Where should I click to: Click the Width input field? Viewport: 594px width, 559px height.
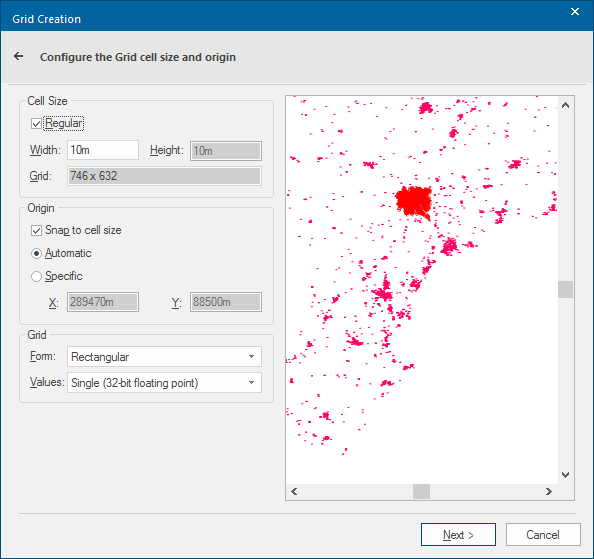click(103, 150)
